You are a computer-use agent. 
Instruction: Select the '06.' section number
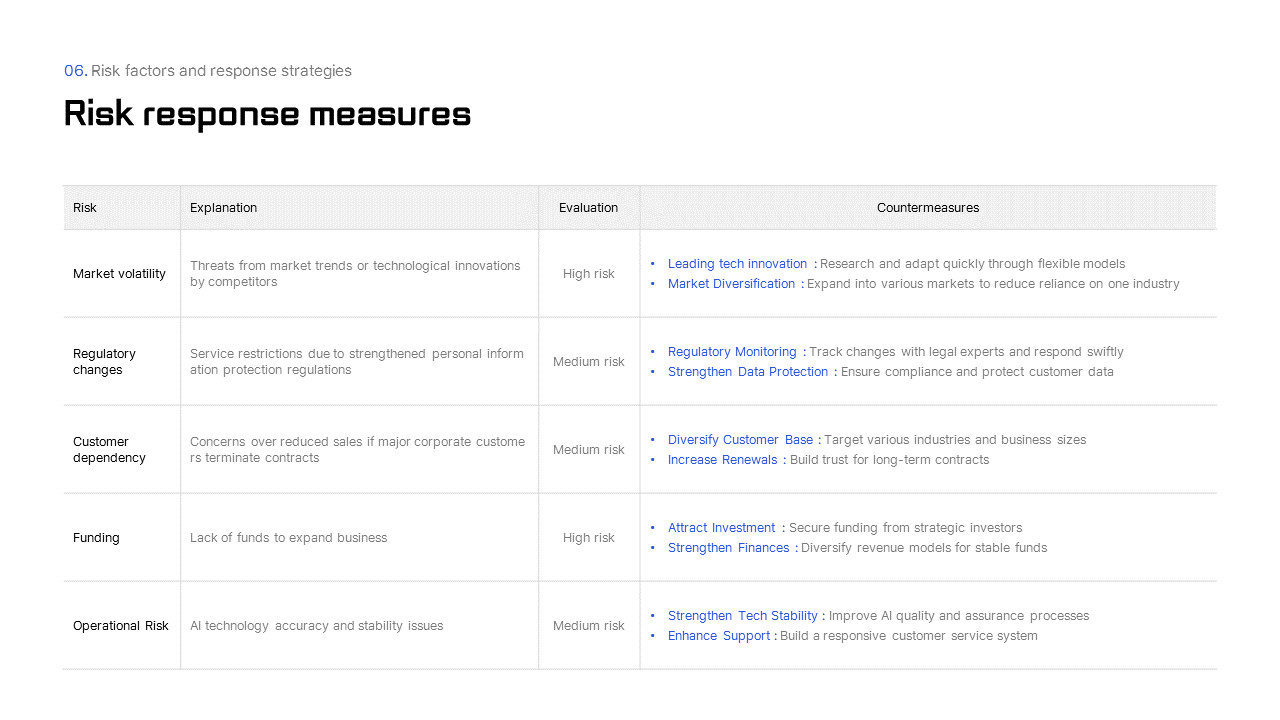(x=76, y=71)
